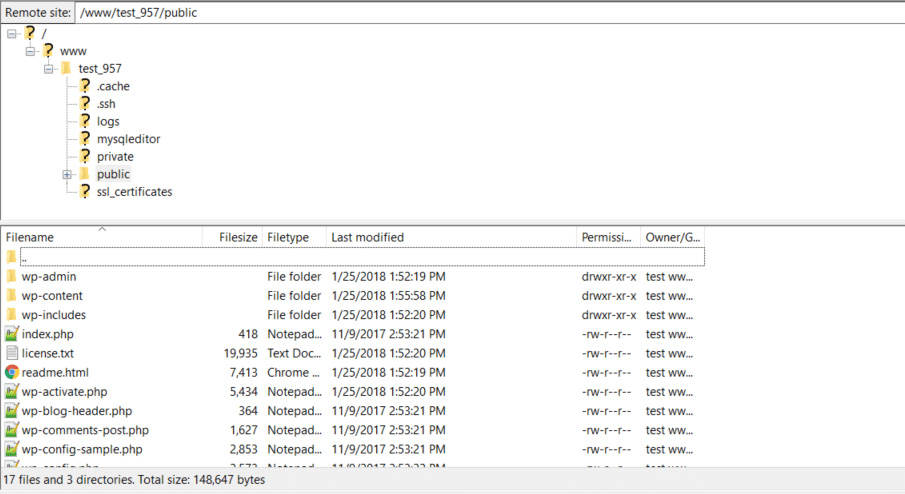Click the text document icon for license.txt
The height and width of the screenshot is (494, 905).
pos(12,353)
